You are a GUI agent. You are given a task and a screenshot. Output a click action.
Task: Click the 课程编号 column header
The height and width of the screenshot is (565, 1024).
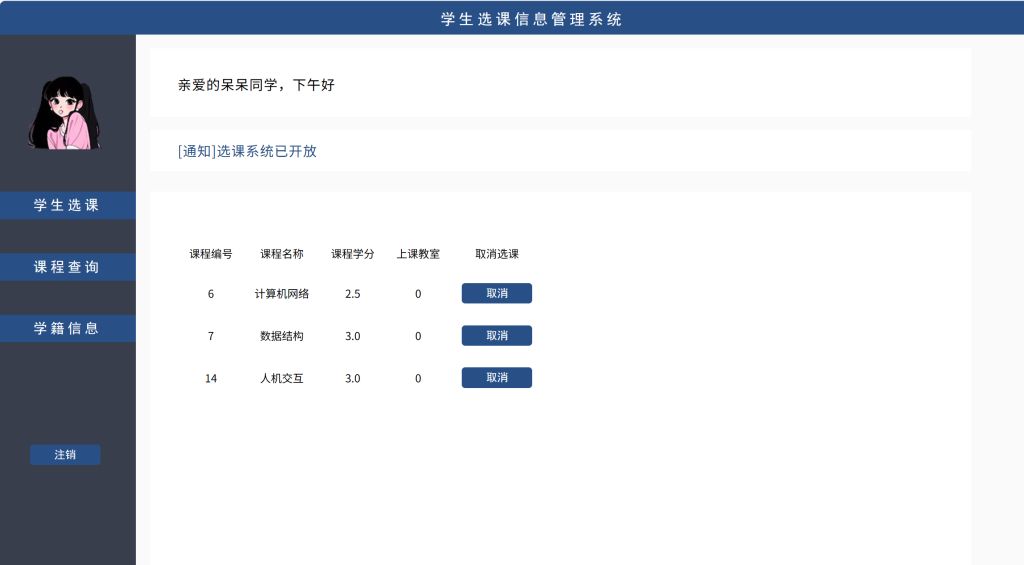(211, 254)
